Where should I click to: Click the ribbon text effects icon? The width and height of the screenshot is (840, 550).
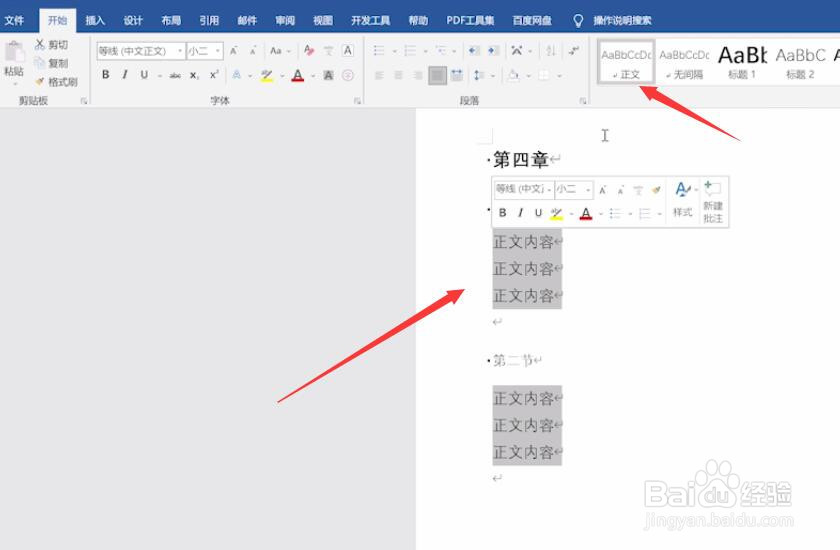[x=236, y=75]
